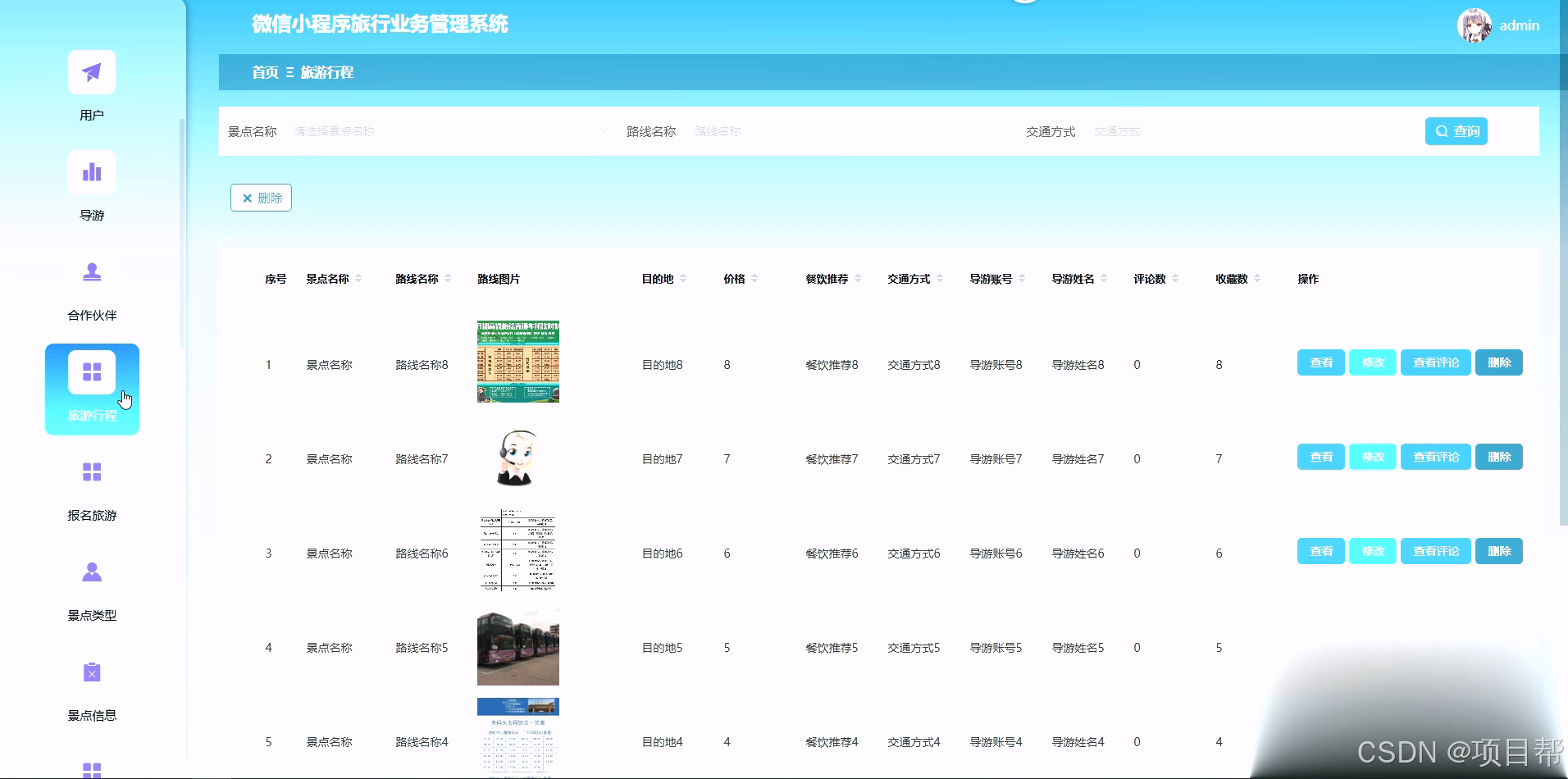
Task: Toggle sort on the 评论数 column
Action: [1176, 278]
